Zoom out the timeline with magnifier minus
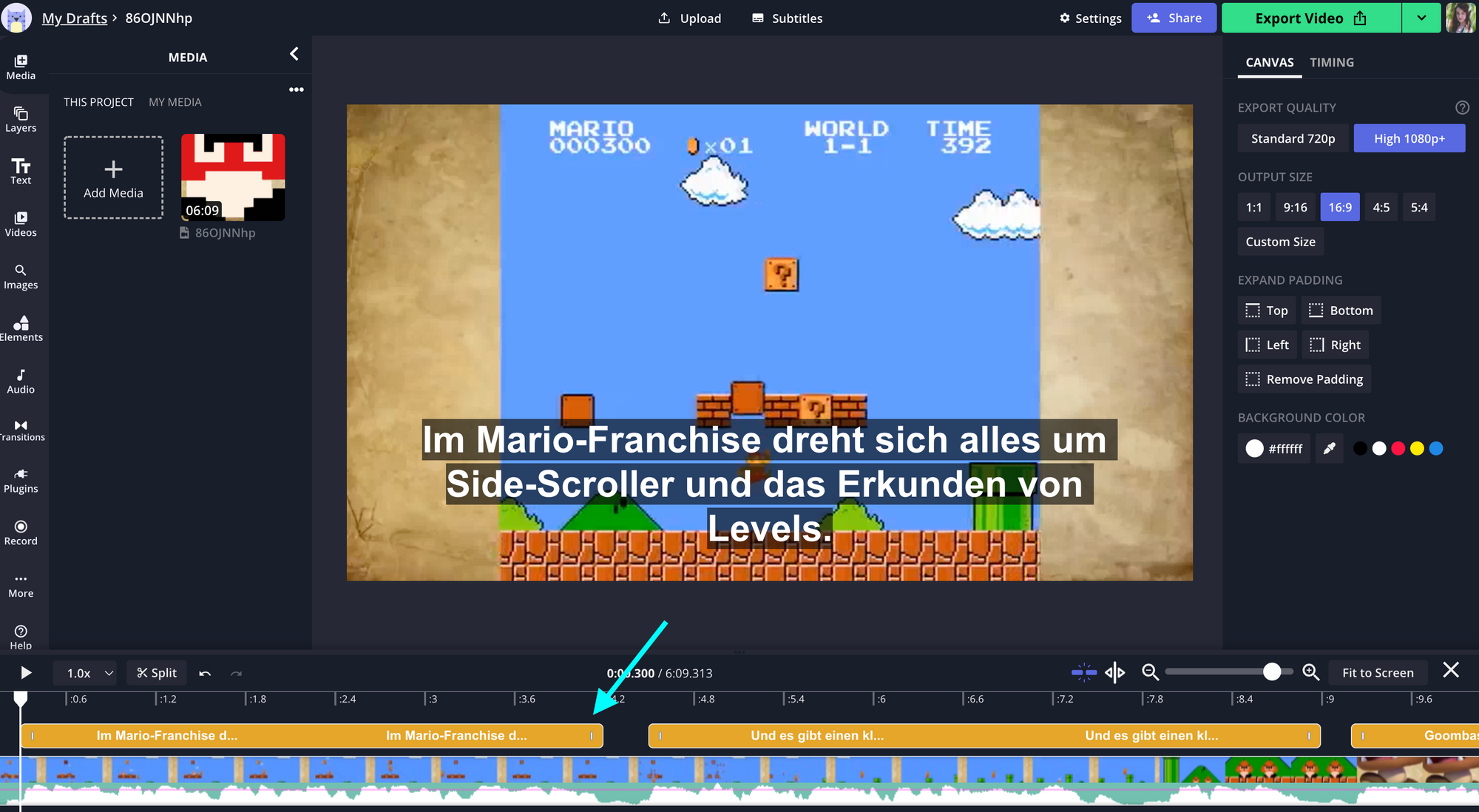1479x812 pixels. (1149, 671)
